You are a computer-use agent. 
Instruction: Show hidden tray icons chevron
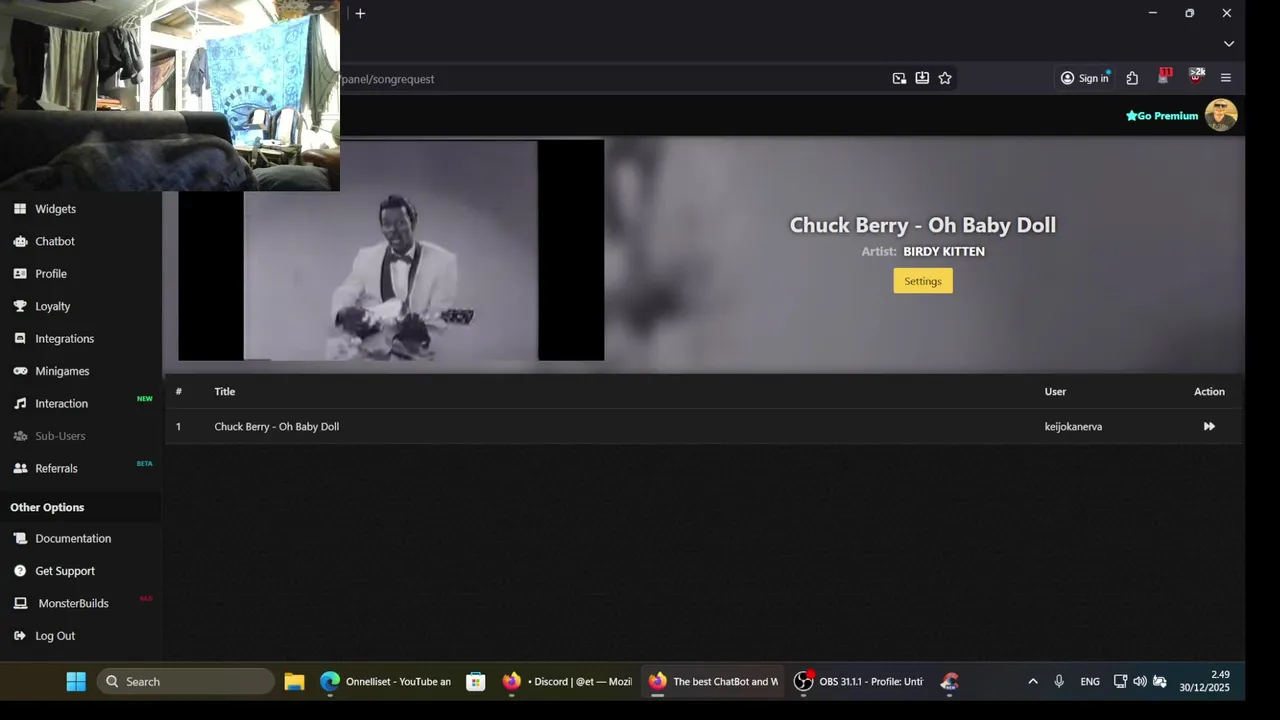coord(1033,682)
